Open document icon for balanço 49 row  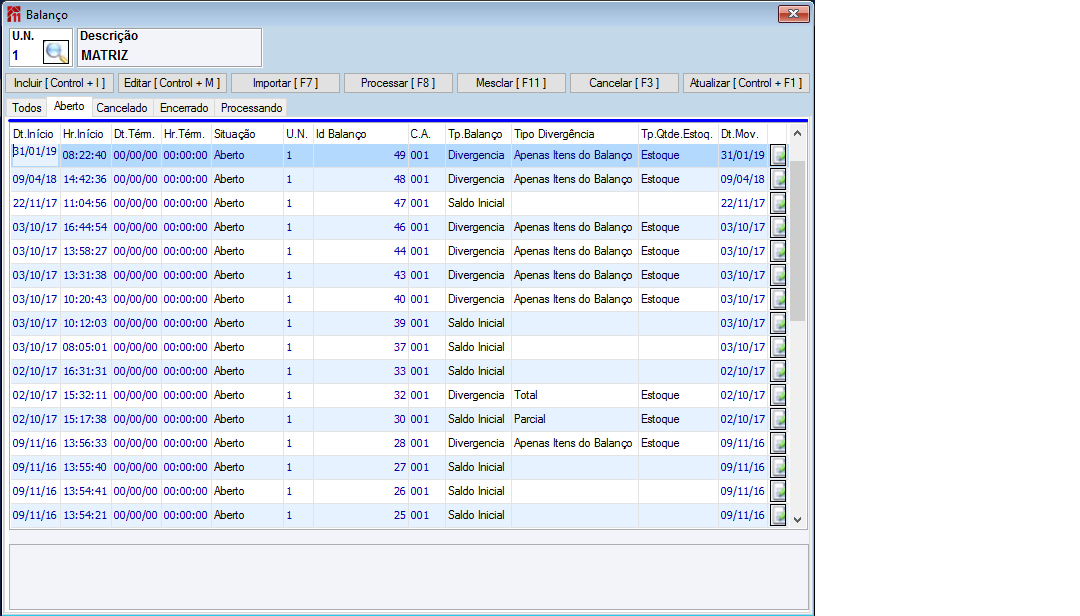point(778,155)
